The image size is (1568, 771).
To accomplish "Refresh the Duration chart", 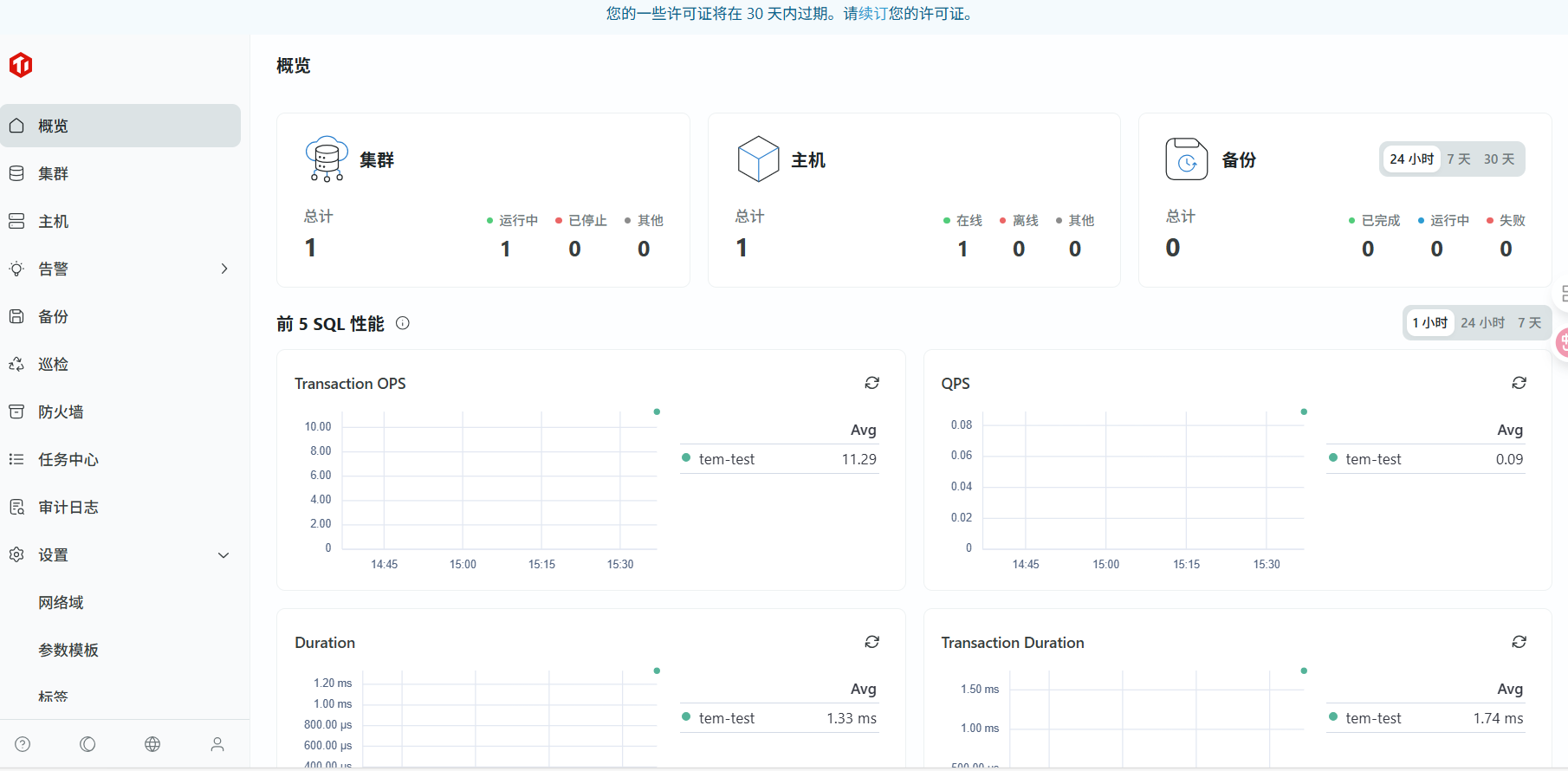I will coord(872,642).
